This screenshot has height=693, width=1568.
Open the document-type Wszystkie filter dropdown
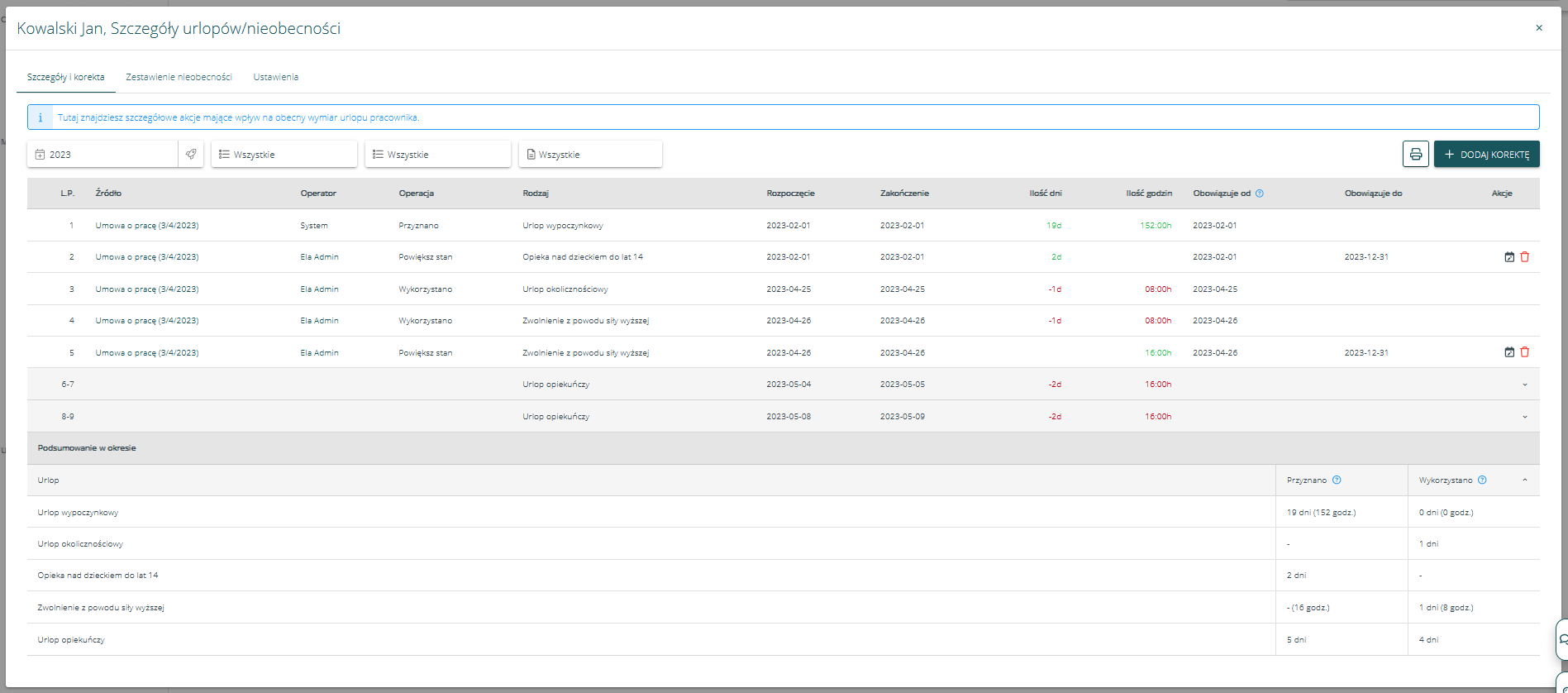pyautogui.click(x=590, y=155)
